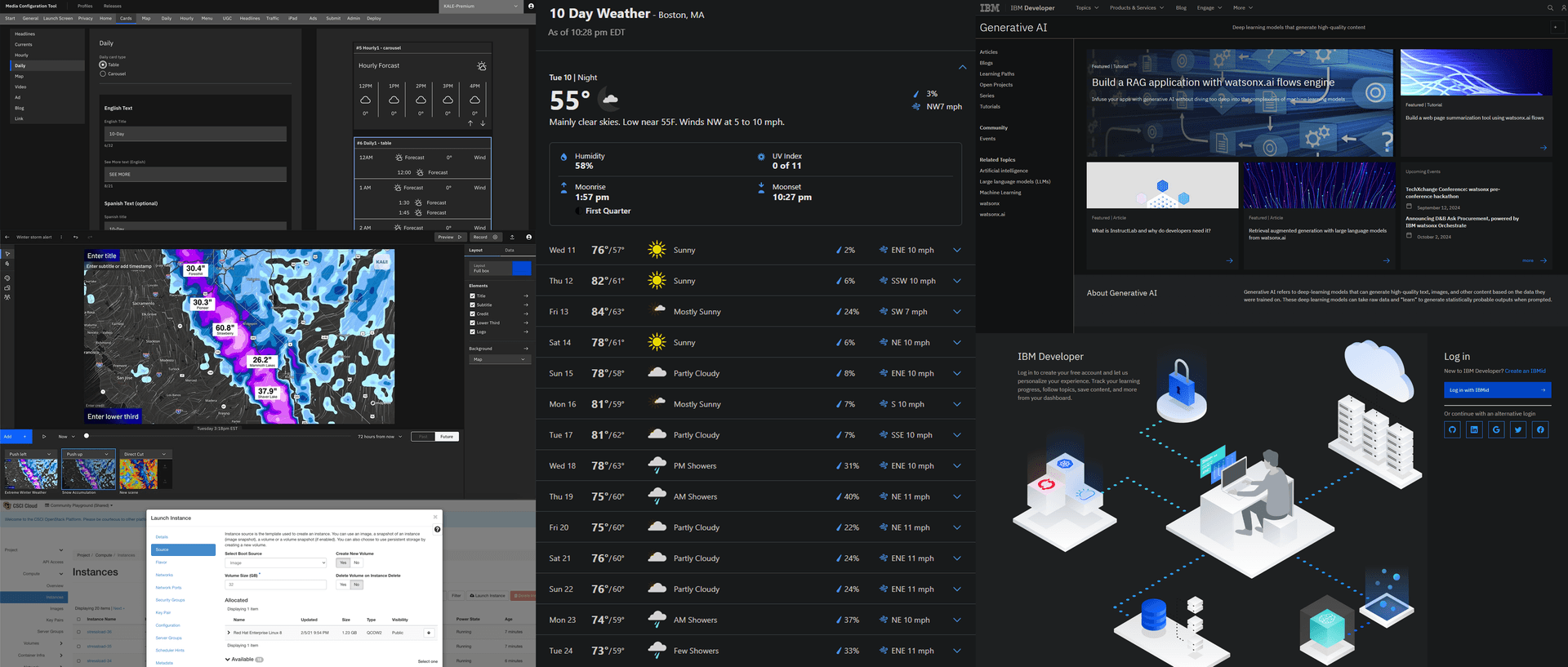Click the move-up arrow on Hourly1 carousel card
Image resolution: width=1568 pixels, height=667 pixels.
(470, 123)
